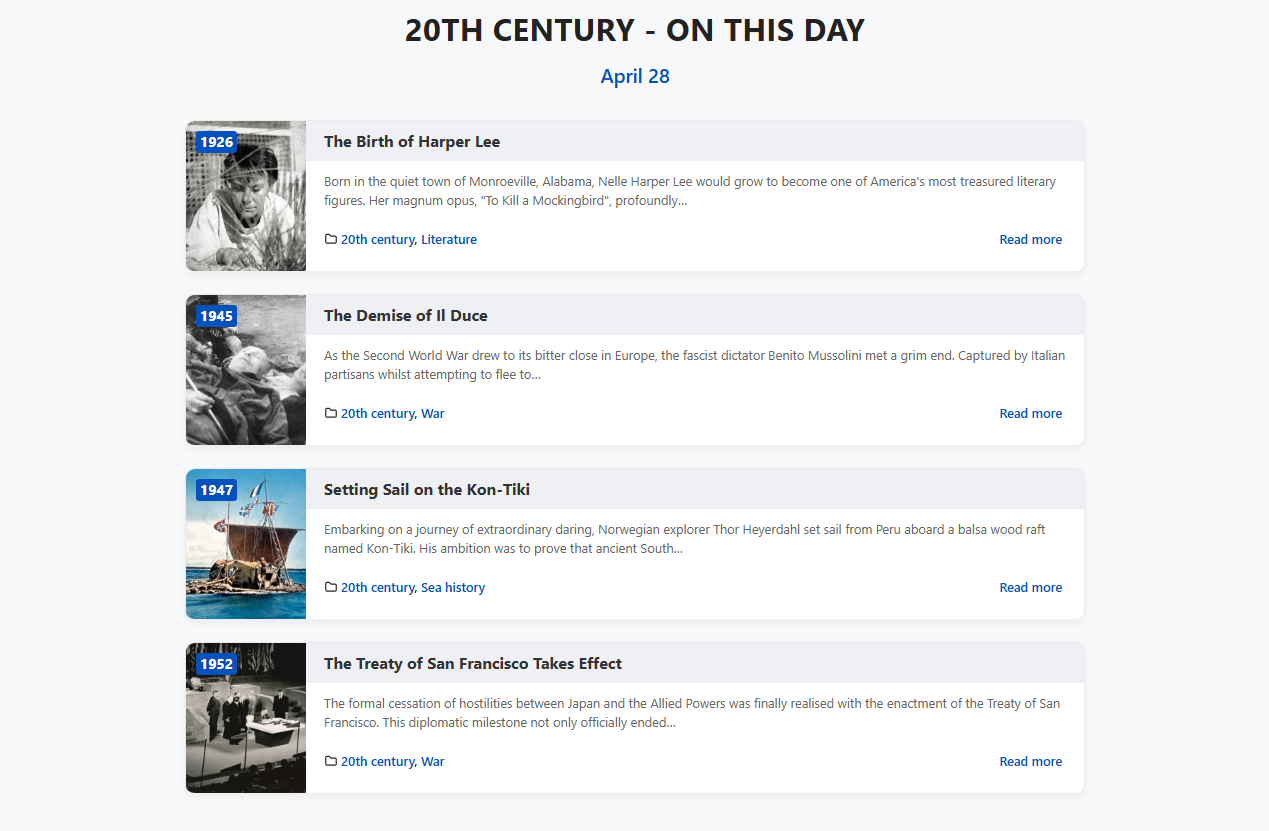Screen dimensions: 1269x831
Task: Read more about The Demise of Il Duce
Action: [x=1031, y=413]
